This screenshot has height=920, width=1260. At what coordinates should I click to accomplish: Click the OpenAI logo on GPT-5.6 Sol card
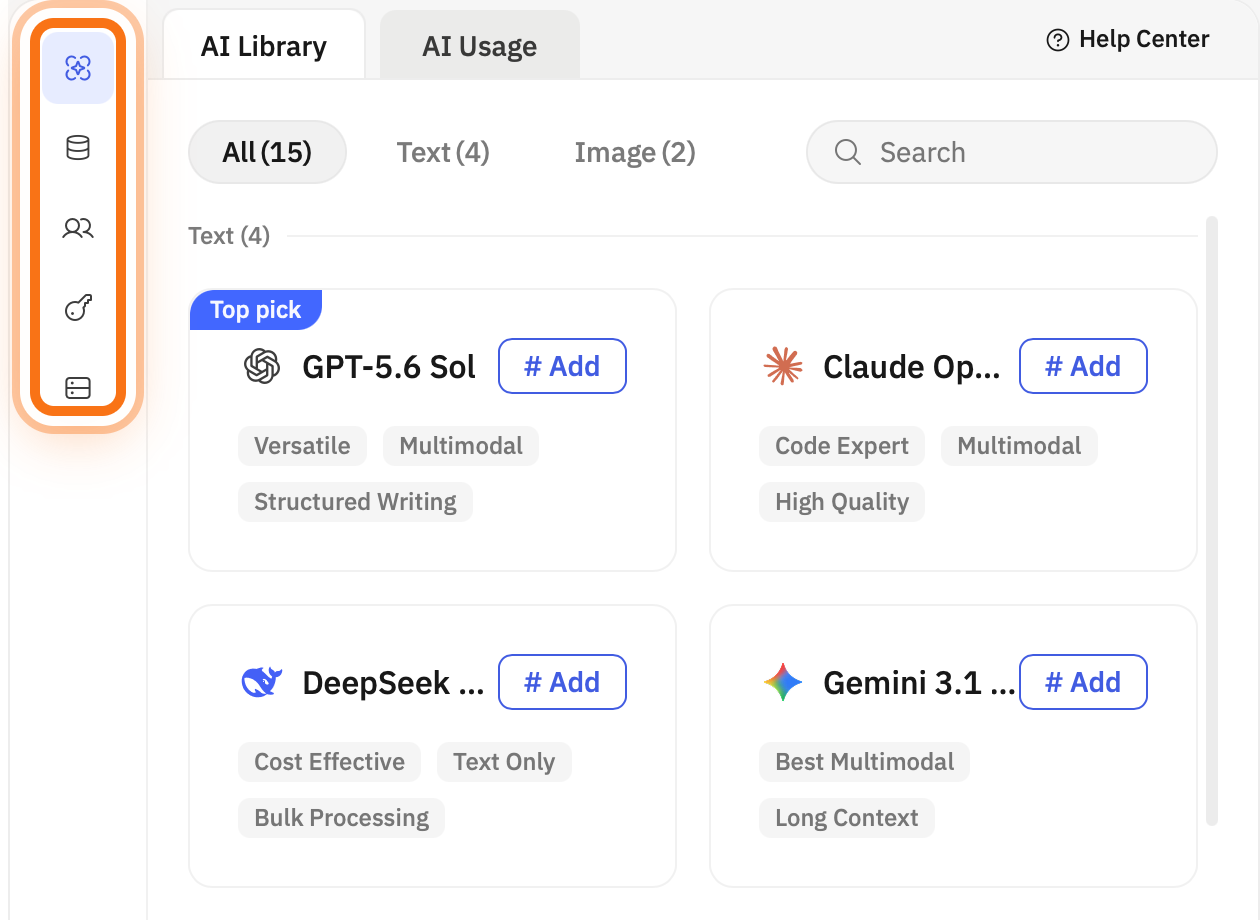pyautogui.click(x=262, y=366)
